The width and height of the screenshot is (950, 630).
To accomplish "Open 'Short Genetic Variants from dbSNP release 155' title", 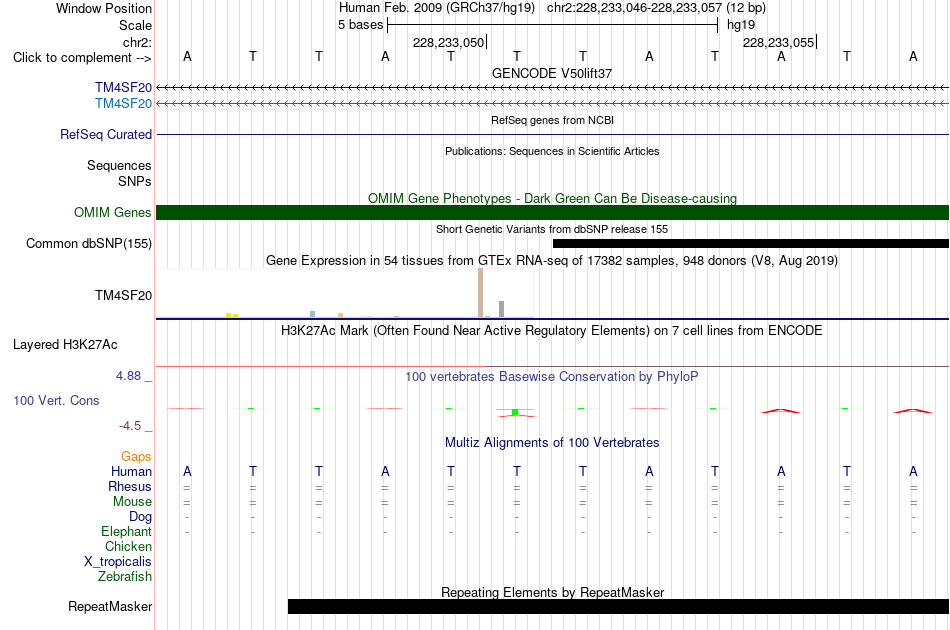I will tap(552, 229).
